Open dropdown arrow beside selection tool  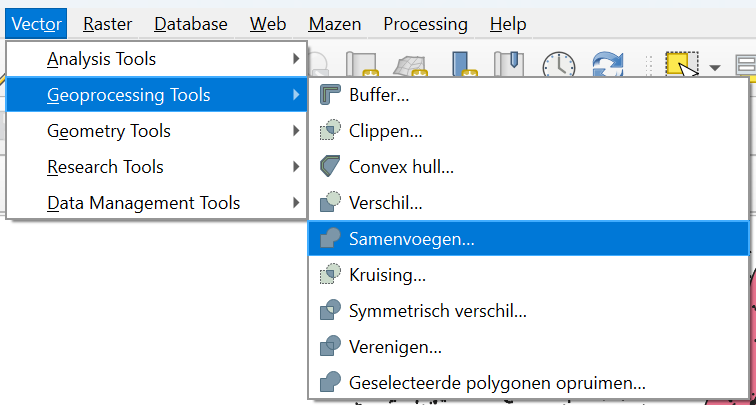(x=715, y=67)
